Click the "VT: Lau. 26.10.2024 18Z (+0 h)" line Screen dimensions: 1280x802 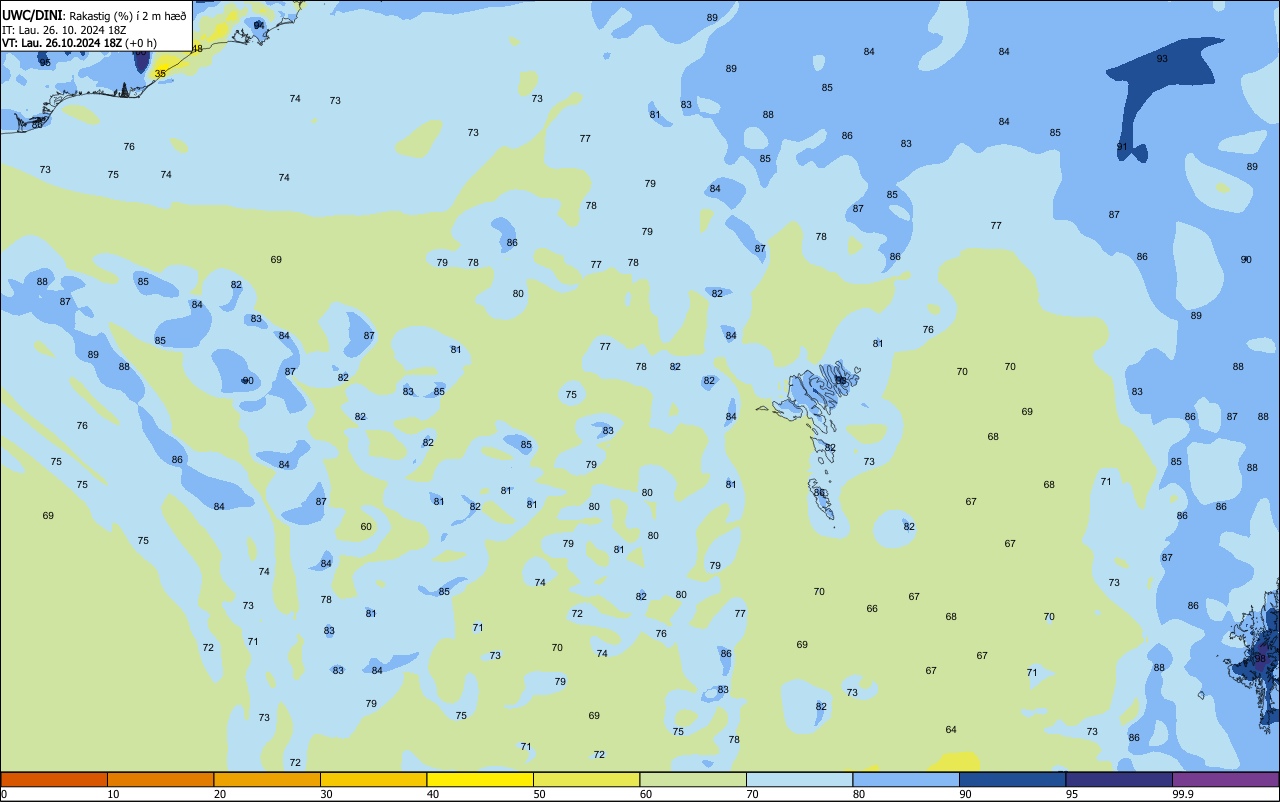(x=79, y=43)
